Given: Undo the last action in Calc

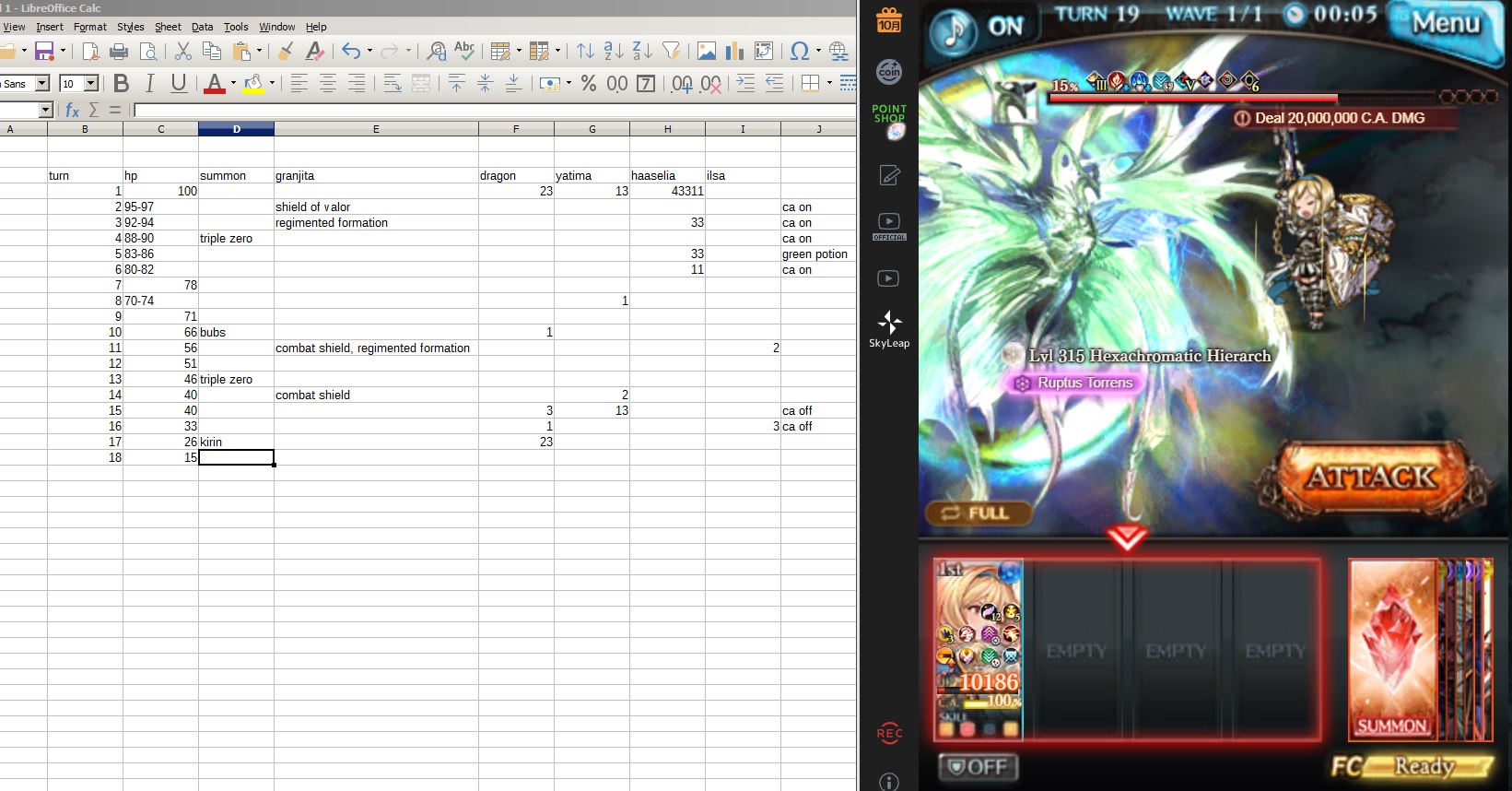Looking at the screenshot, I should click(x=350, y=52).
